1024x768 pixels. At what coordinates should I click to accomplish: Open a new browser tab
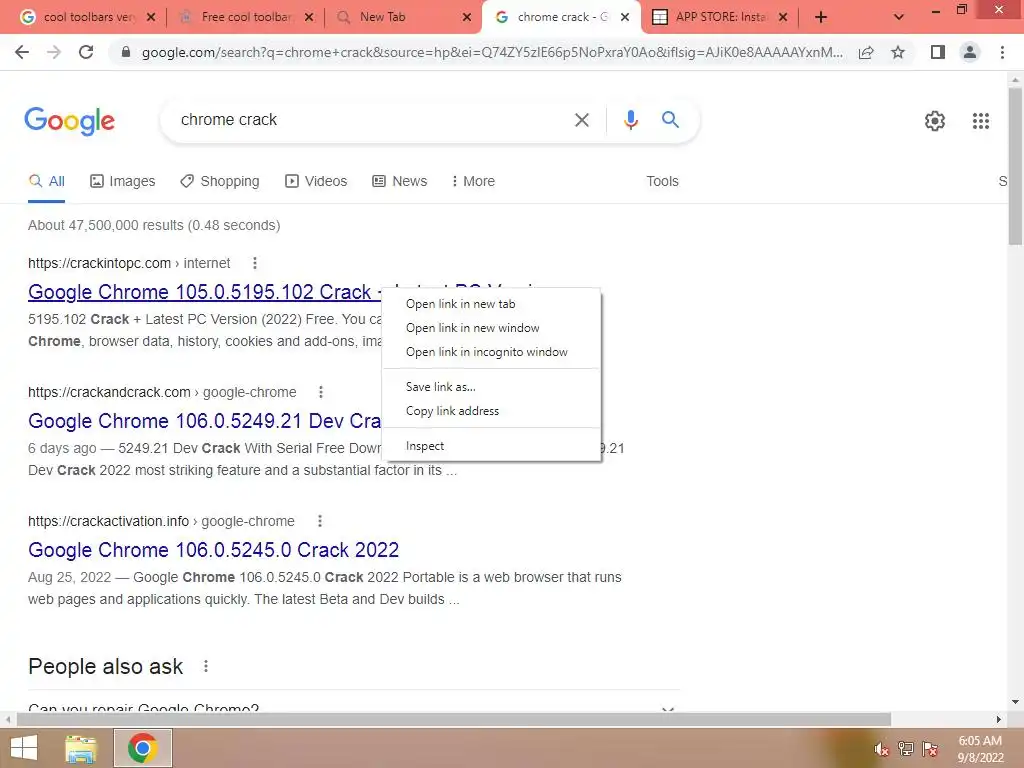click(821, 18)
